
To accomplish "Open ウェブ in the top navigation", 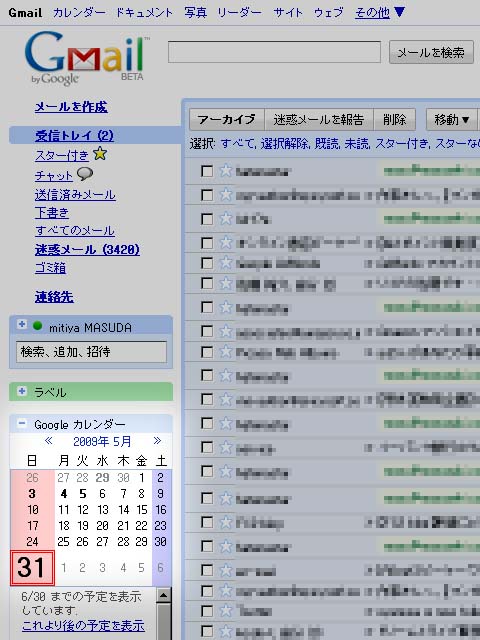I will (x=329, y=13).
